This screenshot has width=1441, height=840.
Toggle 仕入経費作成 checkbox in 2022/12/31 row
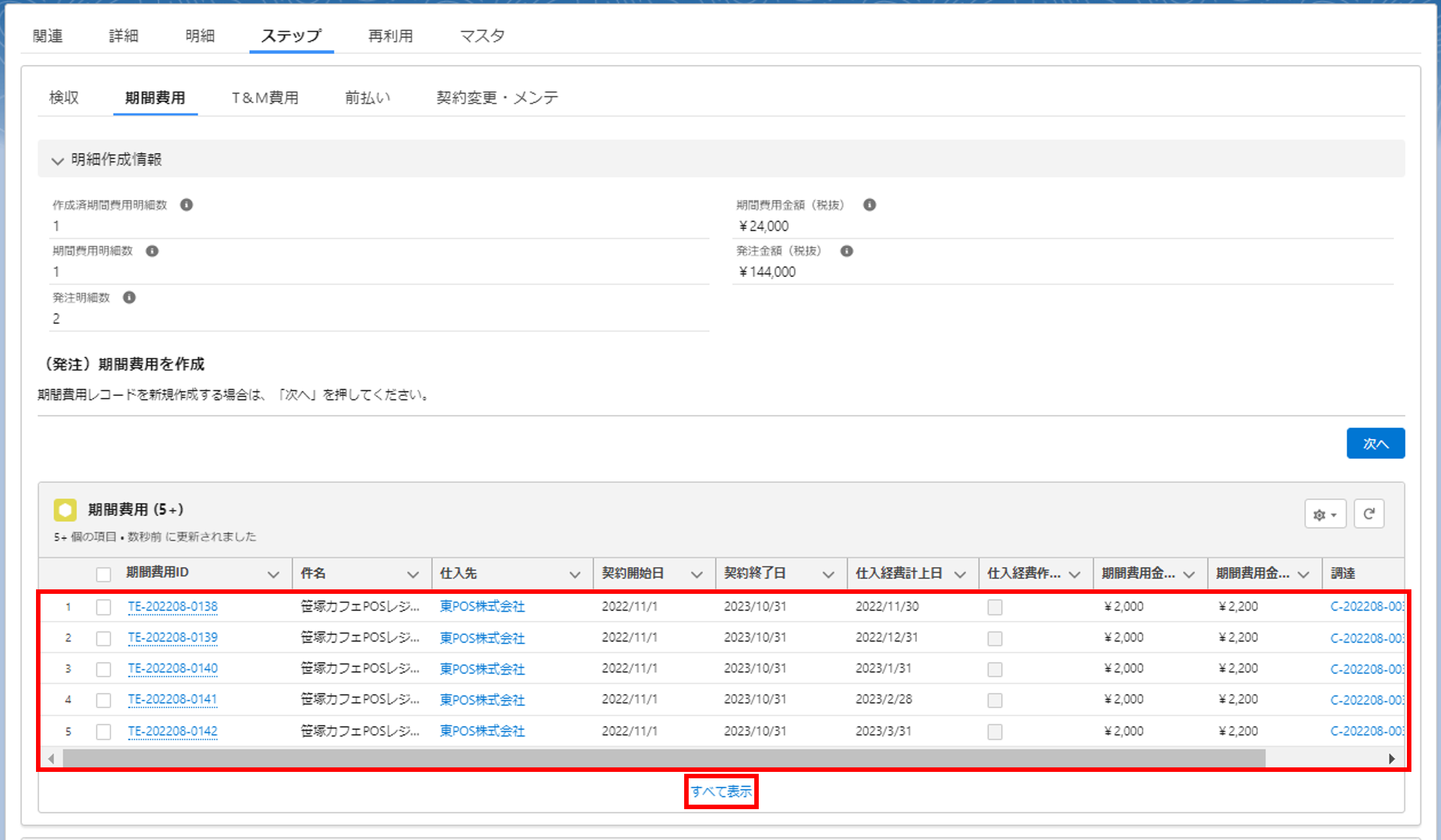[995, 638]
